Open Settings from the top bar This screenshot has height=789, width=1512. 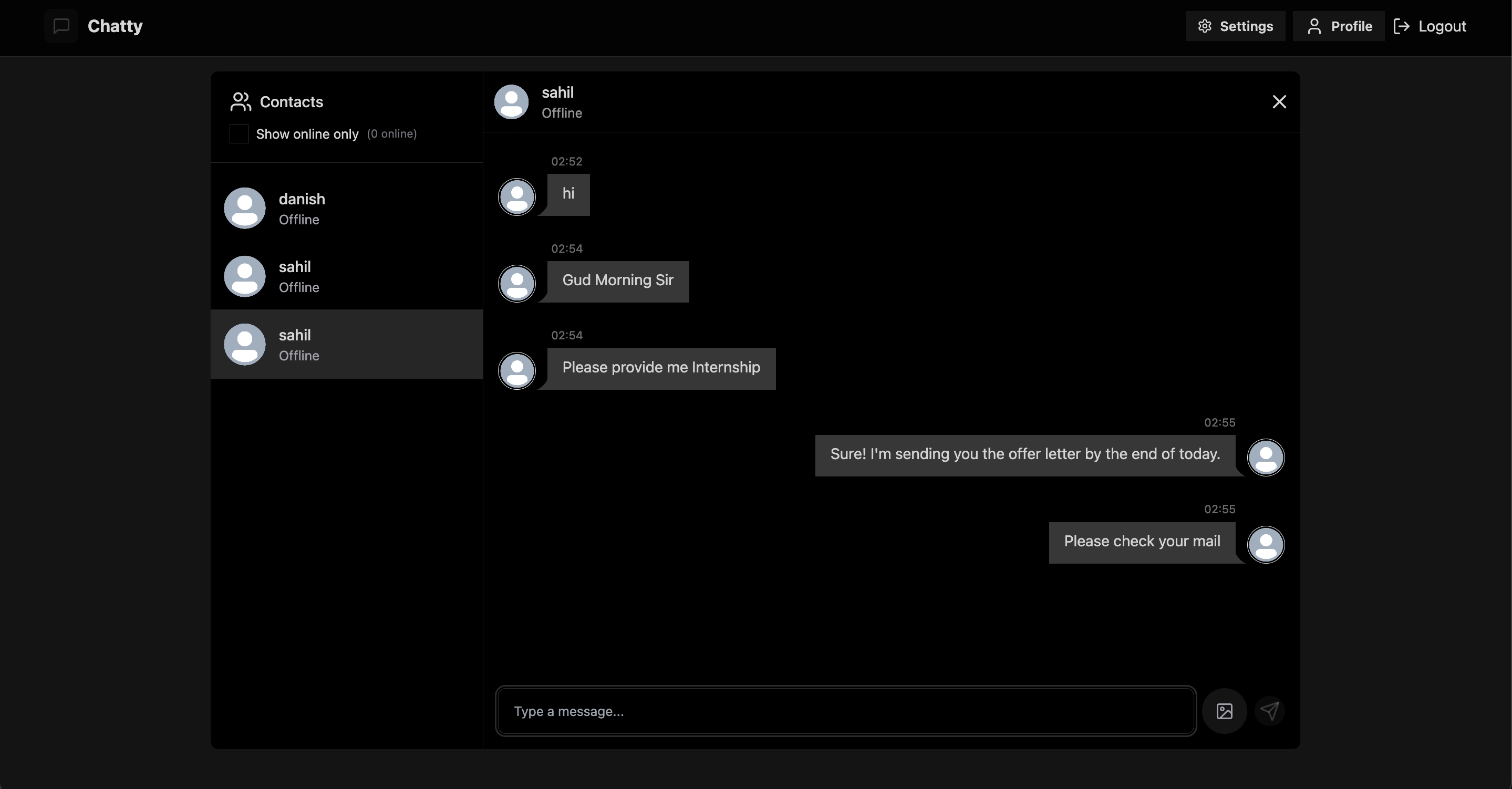point(1235,26)
